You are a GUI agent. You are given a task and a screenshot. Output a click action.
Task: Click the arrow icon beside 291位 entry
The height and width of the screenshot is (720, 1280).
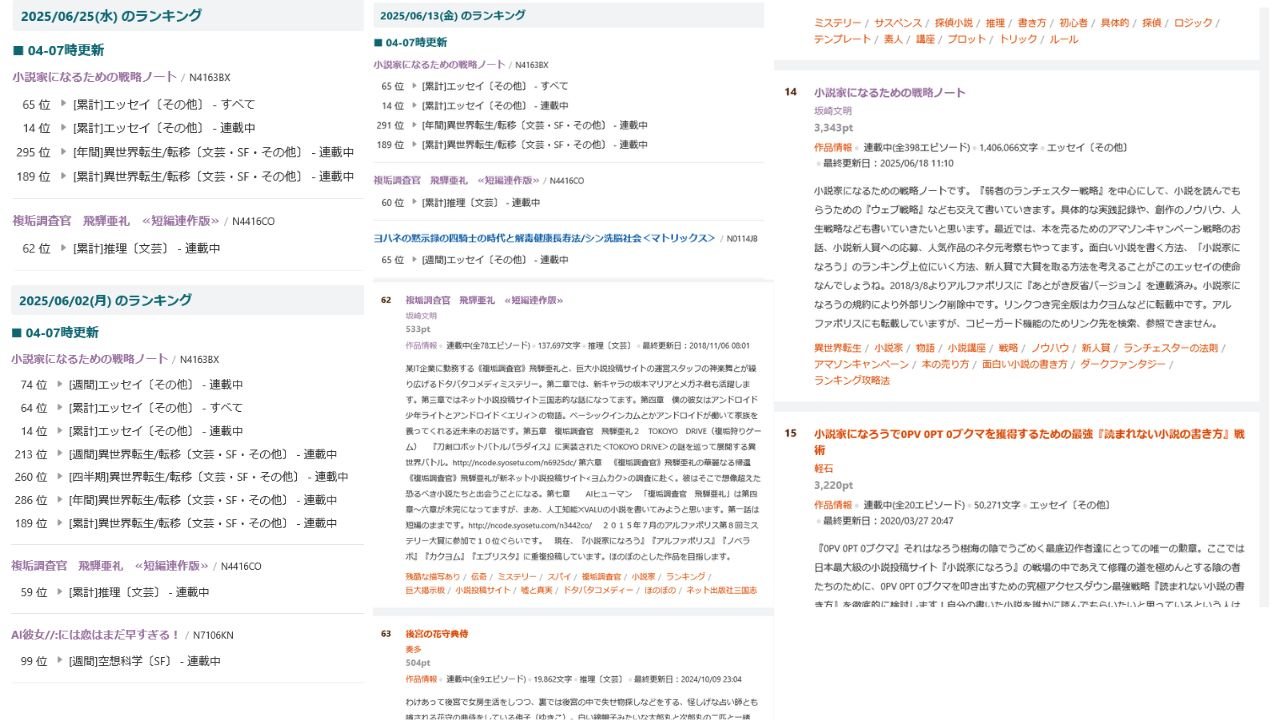point(413,125)
